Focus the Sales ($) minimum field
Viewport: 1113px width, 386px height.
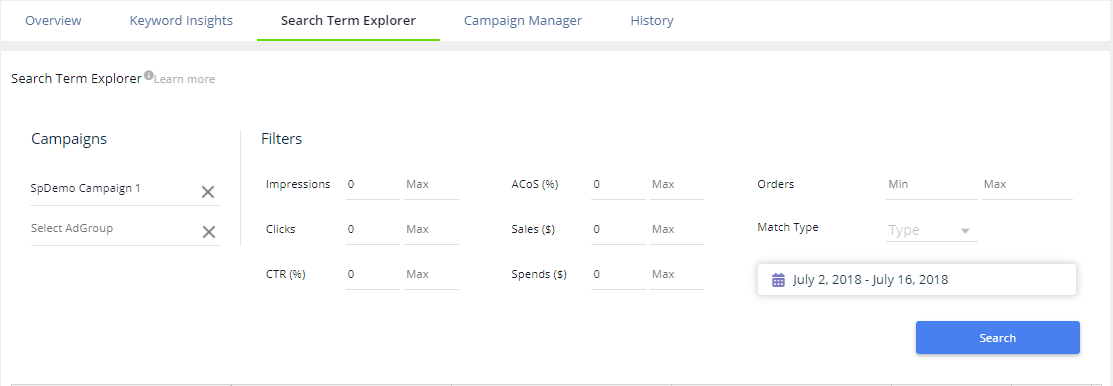(618, 229)
